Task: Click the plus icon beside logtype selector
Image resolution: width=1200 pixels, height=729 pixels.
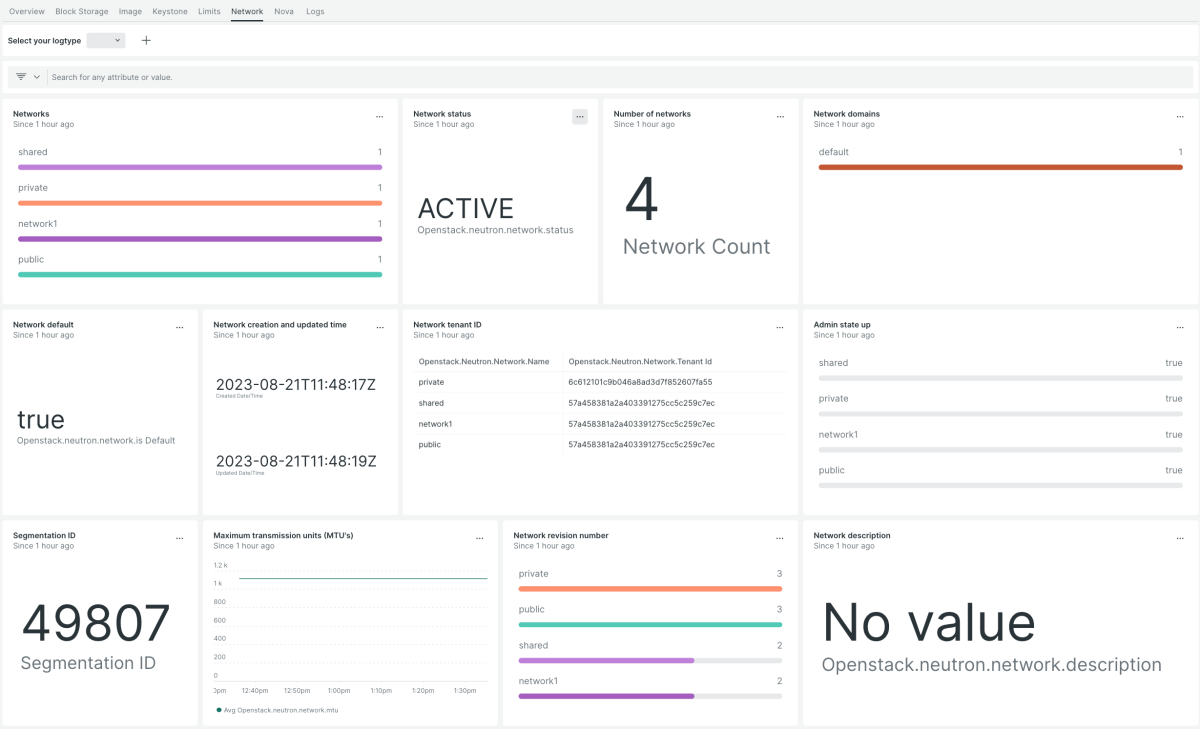Action: click(x=146, y=41)
